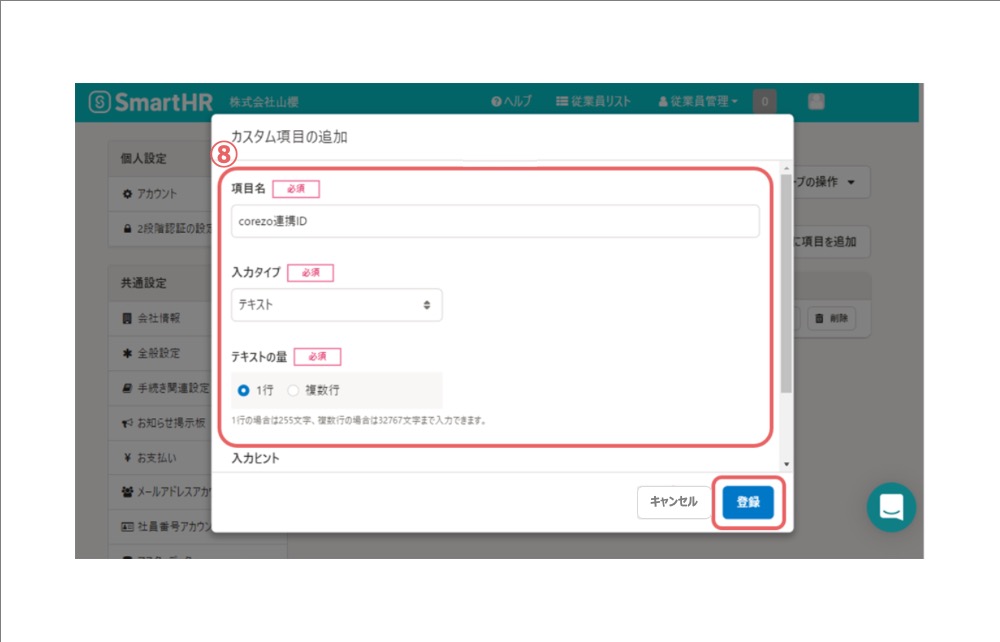Click the dialog scroll up arrow

(786, 168)
